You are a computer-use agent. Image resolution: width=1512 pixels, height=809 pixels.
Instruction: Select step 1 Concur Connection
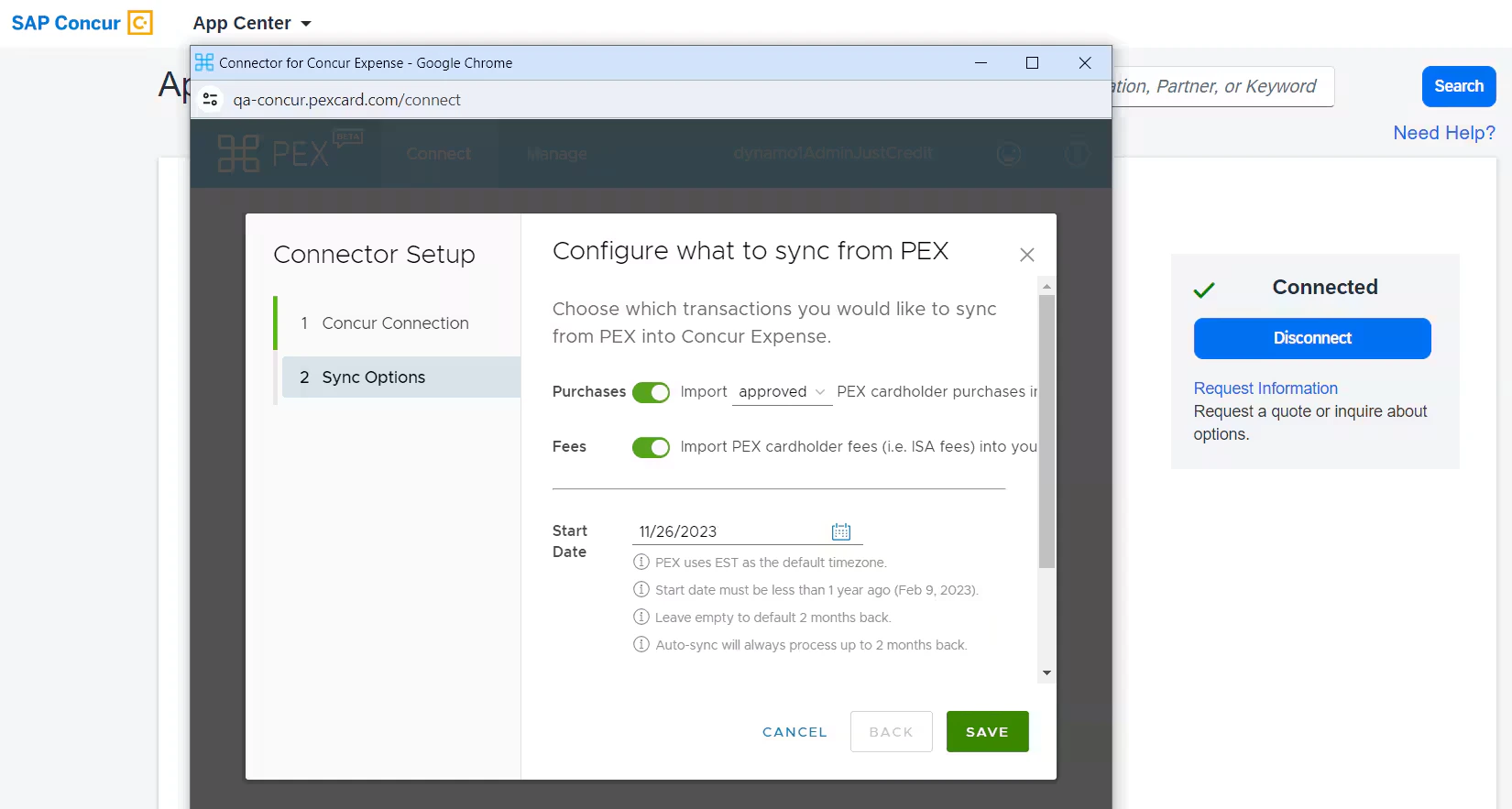399,323
